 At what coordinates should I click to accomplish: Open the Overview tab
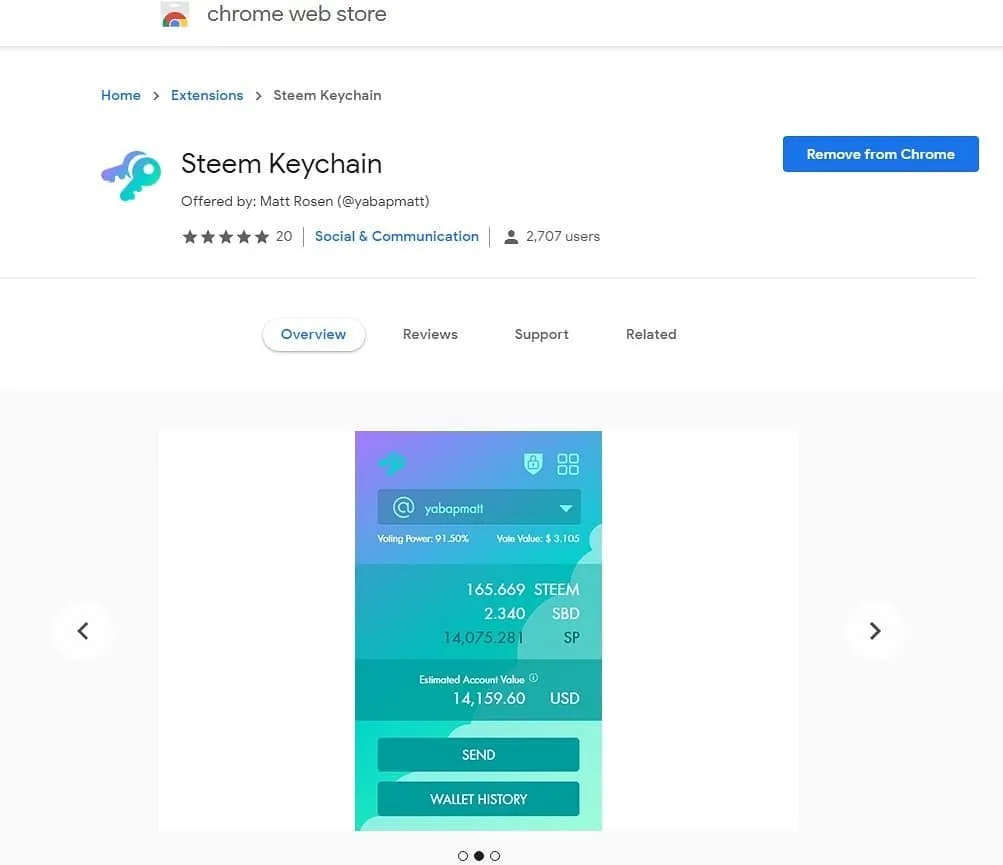click(313, 334)
